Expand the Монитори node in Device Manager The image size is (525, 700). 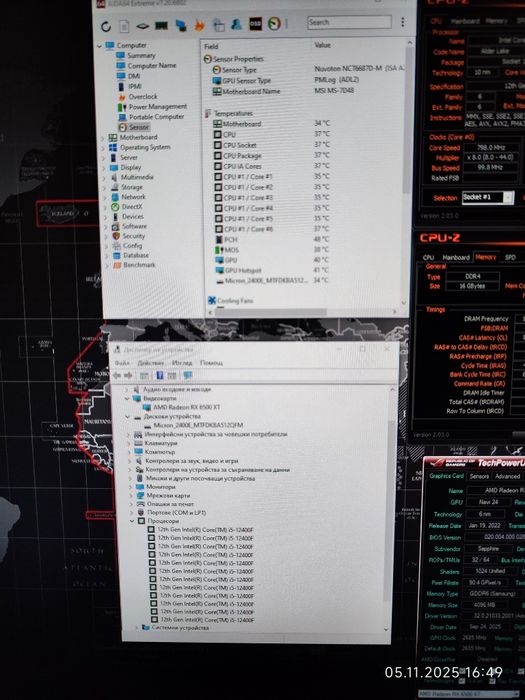tap(130, 487)
